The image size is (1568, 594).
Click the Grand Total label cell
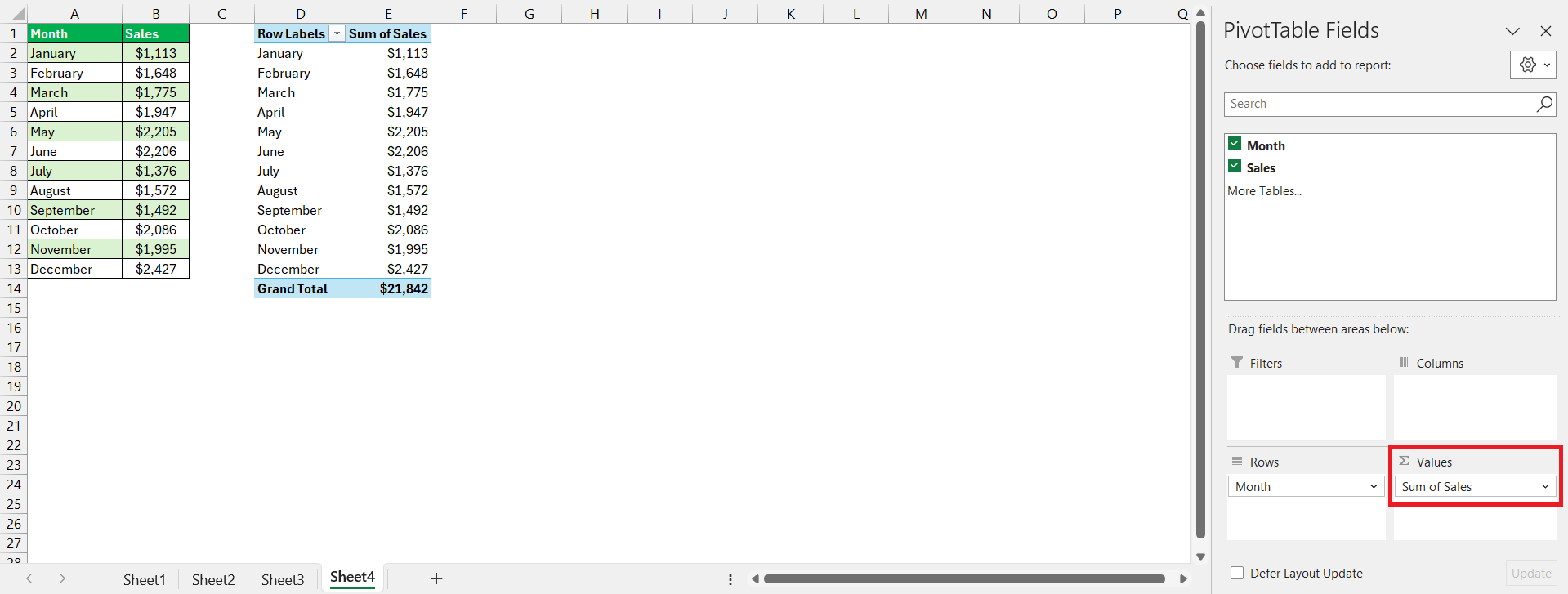tap(300, 288)
